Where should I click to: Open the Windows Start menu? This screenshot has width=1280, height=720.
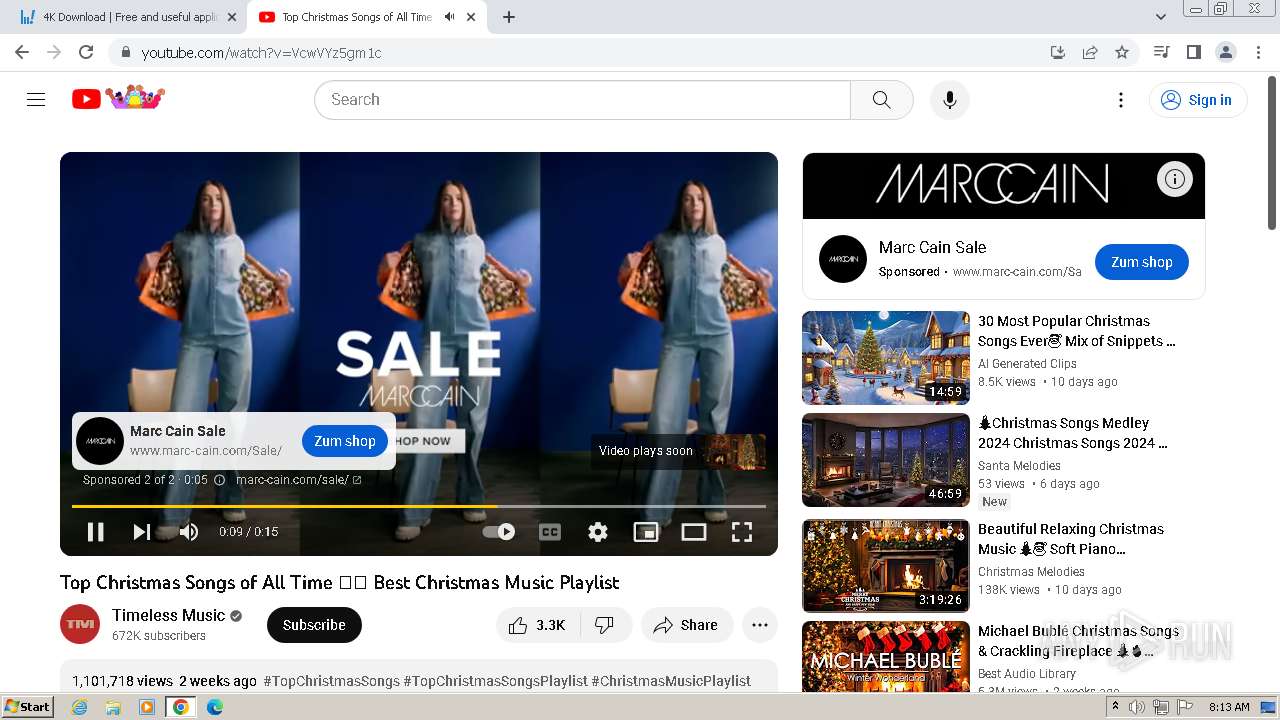click(28, 707)
